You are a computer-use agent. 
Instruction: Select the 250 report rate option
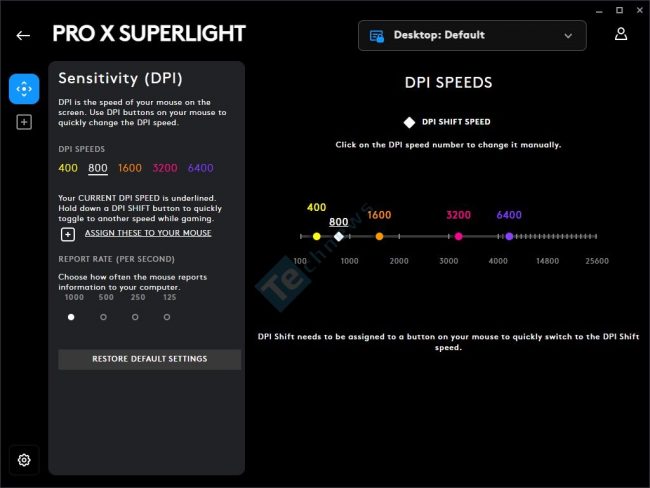135,317
